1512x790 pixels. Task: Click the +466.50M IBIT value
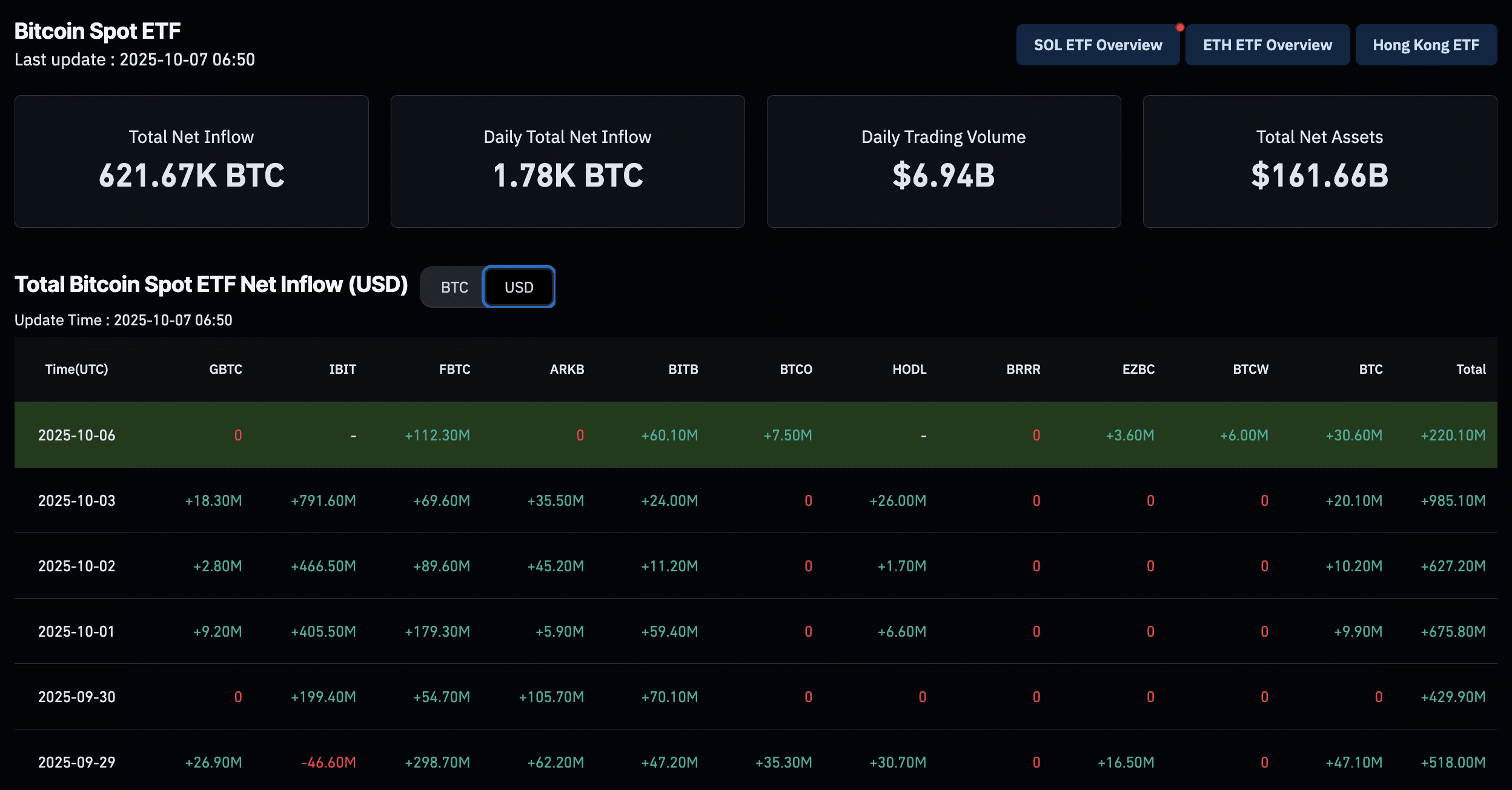[x=323, y=566]
